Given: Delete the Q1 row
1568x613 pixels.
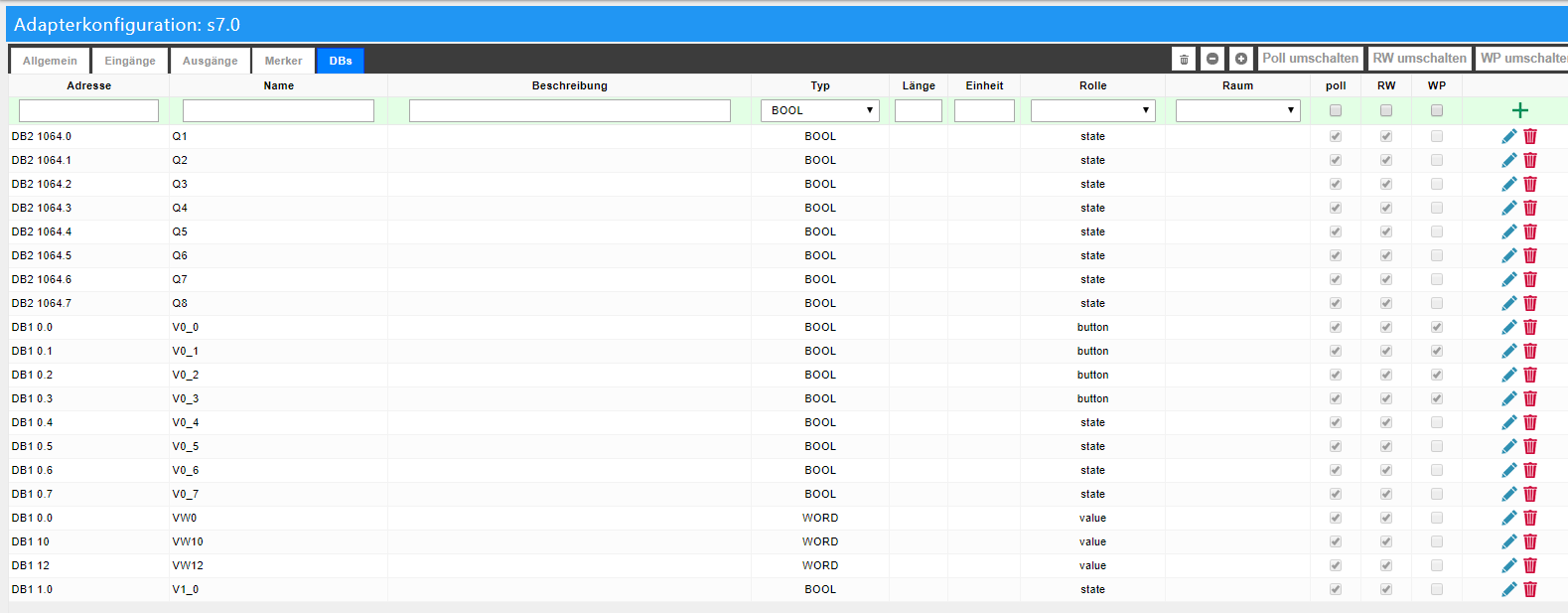Looking at the screenshot, I should coord(1530,136).
